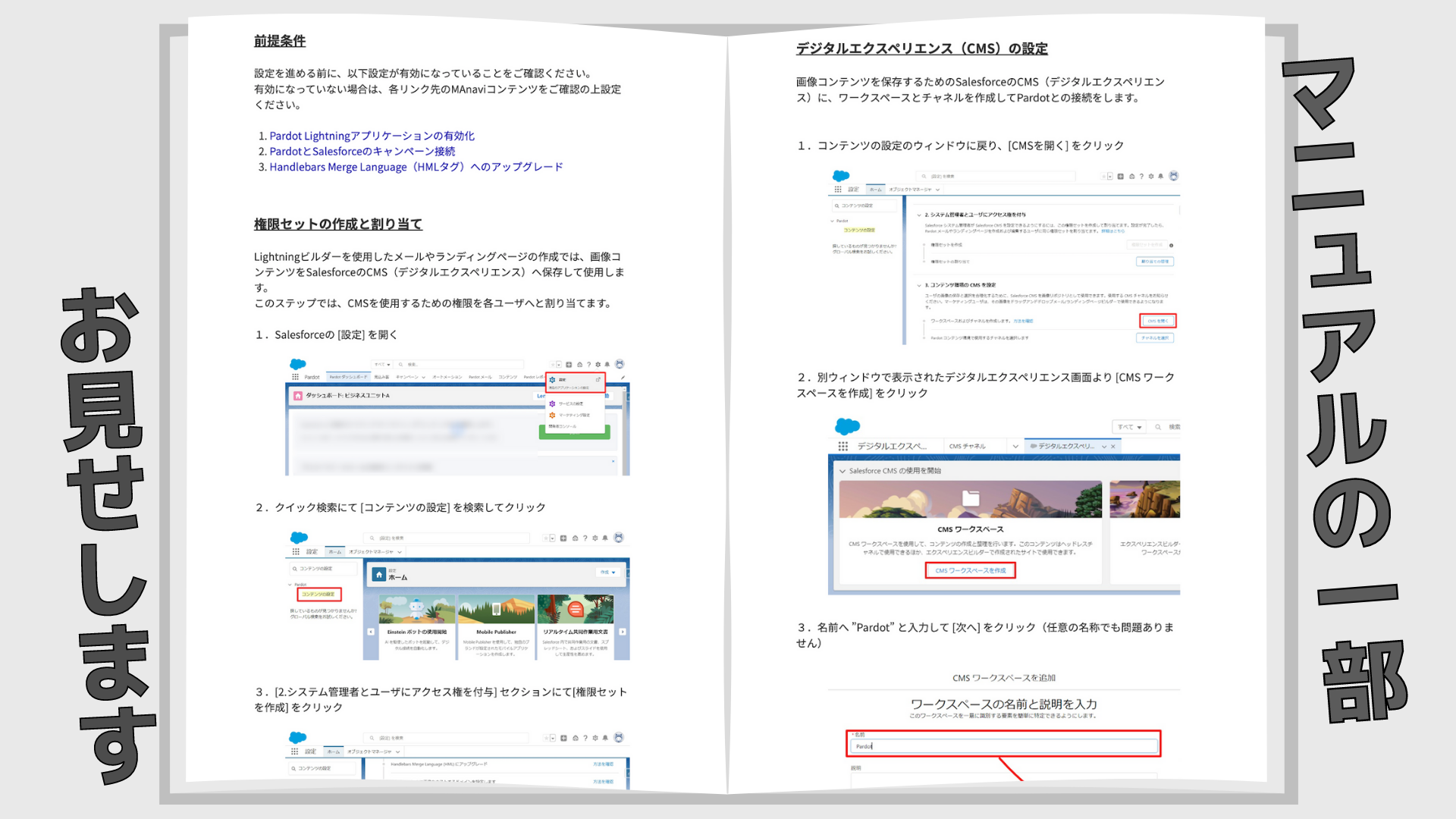
Task: Click Salesforce cloud logo in Pardot dashboard screenshot
Action: 298,365
